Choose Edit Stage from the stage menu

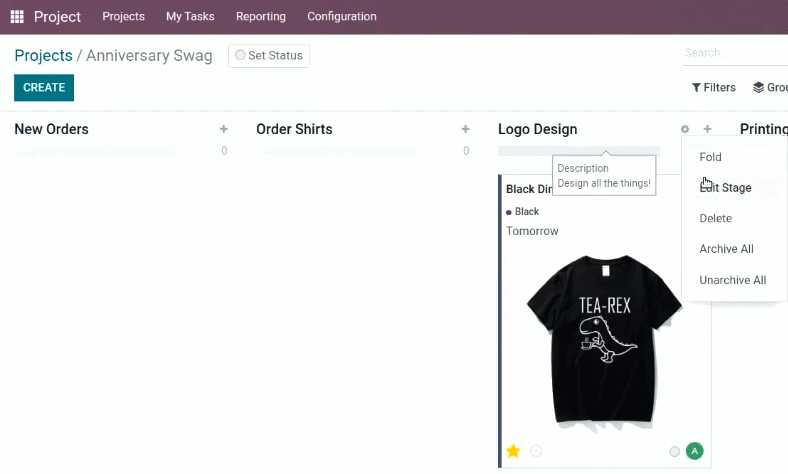[734, 187]
